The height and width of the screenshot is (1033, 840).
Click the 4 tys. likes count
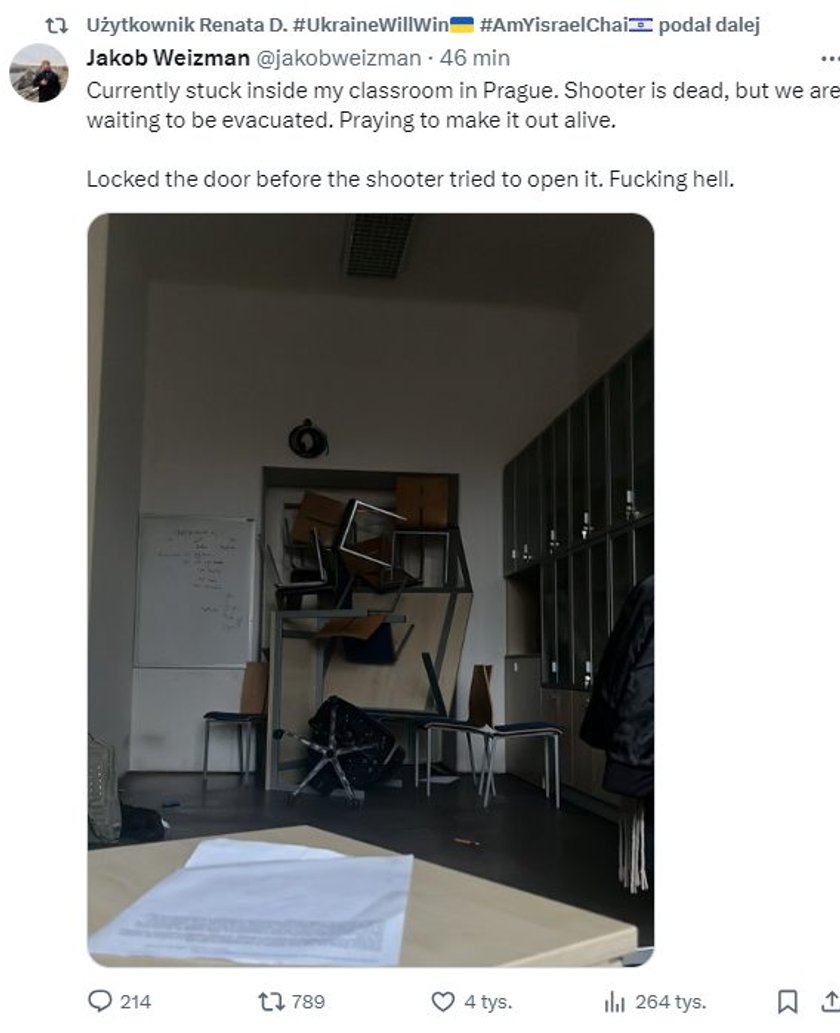click(x=488, y=1002)
